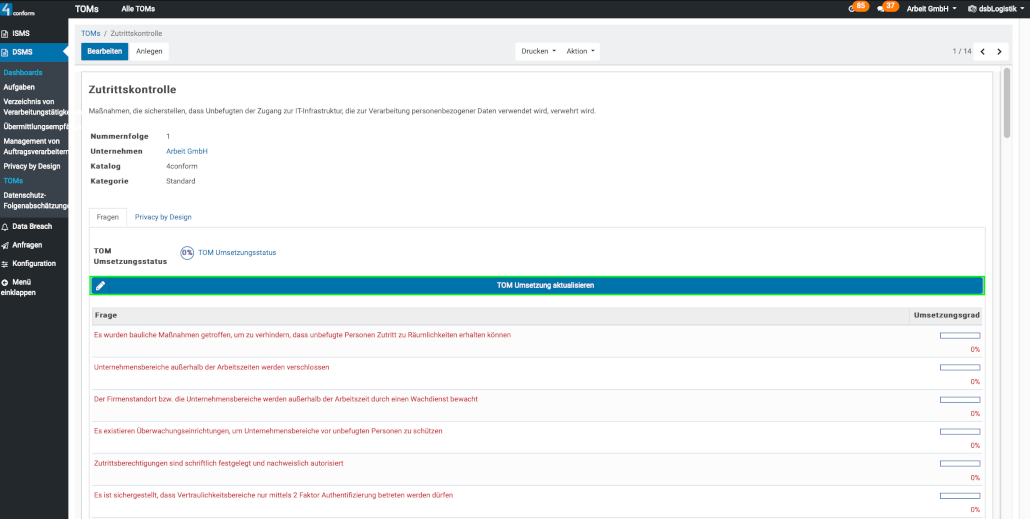Open Konfiguration in the sidebar
The image size is (1030, 519).
33,264
